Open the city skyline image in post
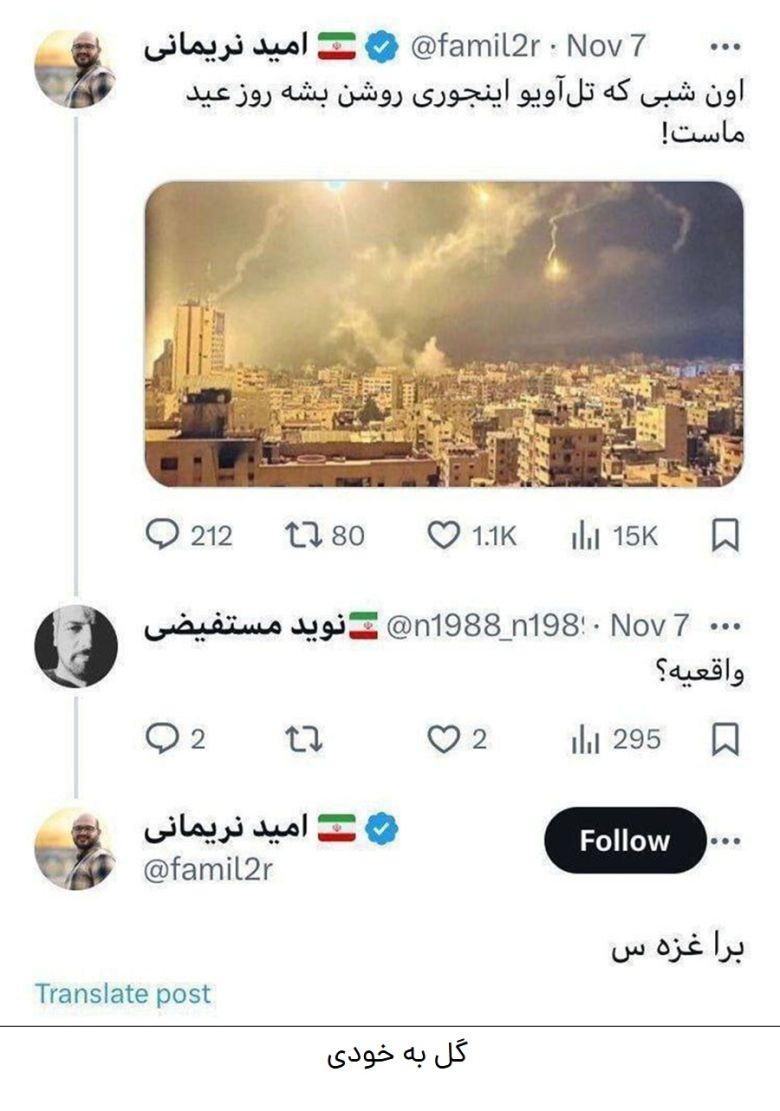This screenshot has width=780, height=1111. (x=444, y=333)
